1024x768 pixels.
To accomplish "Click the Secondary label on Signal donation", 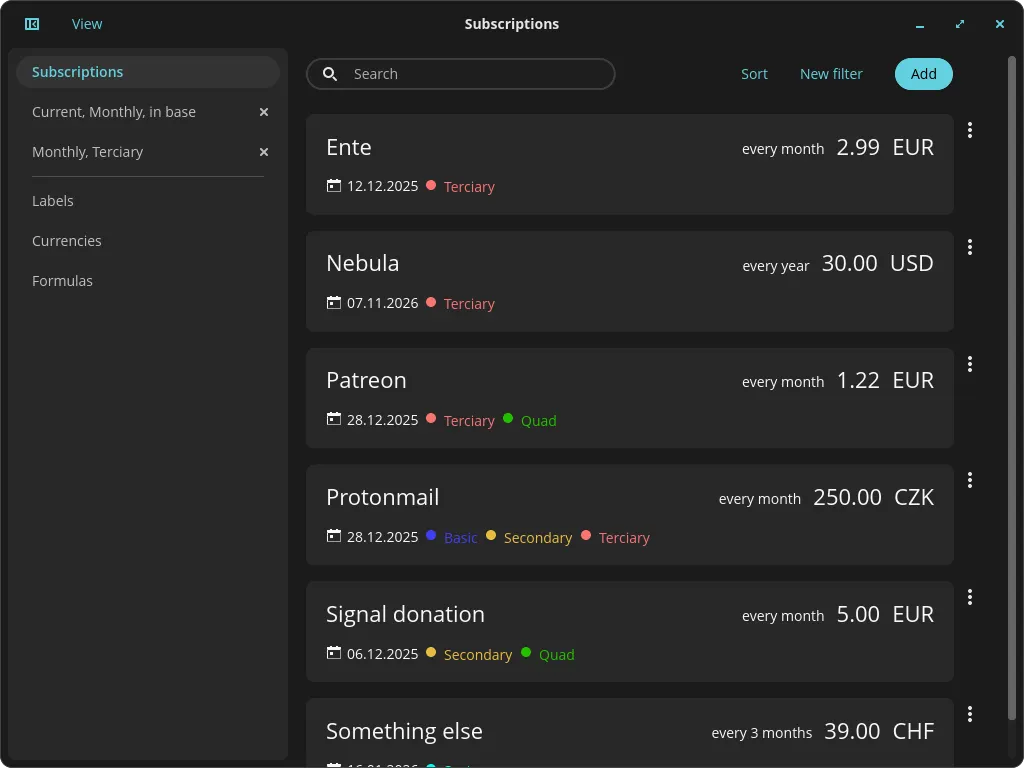I will [477, 654].
